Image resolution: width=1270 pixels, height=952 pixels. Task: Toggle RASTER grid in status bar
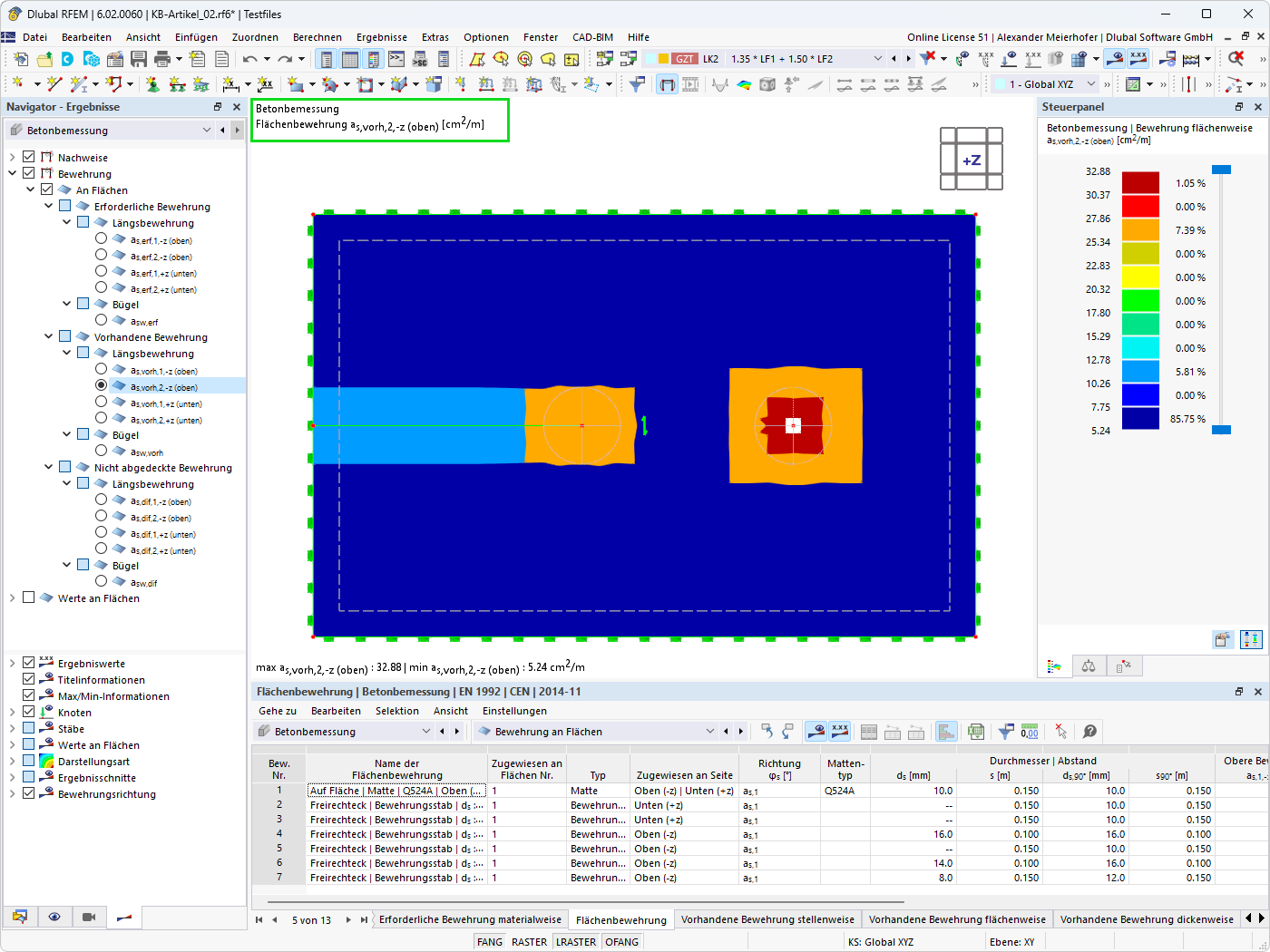[530, 942]
